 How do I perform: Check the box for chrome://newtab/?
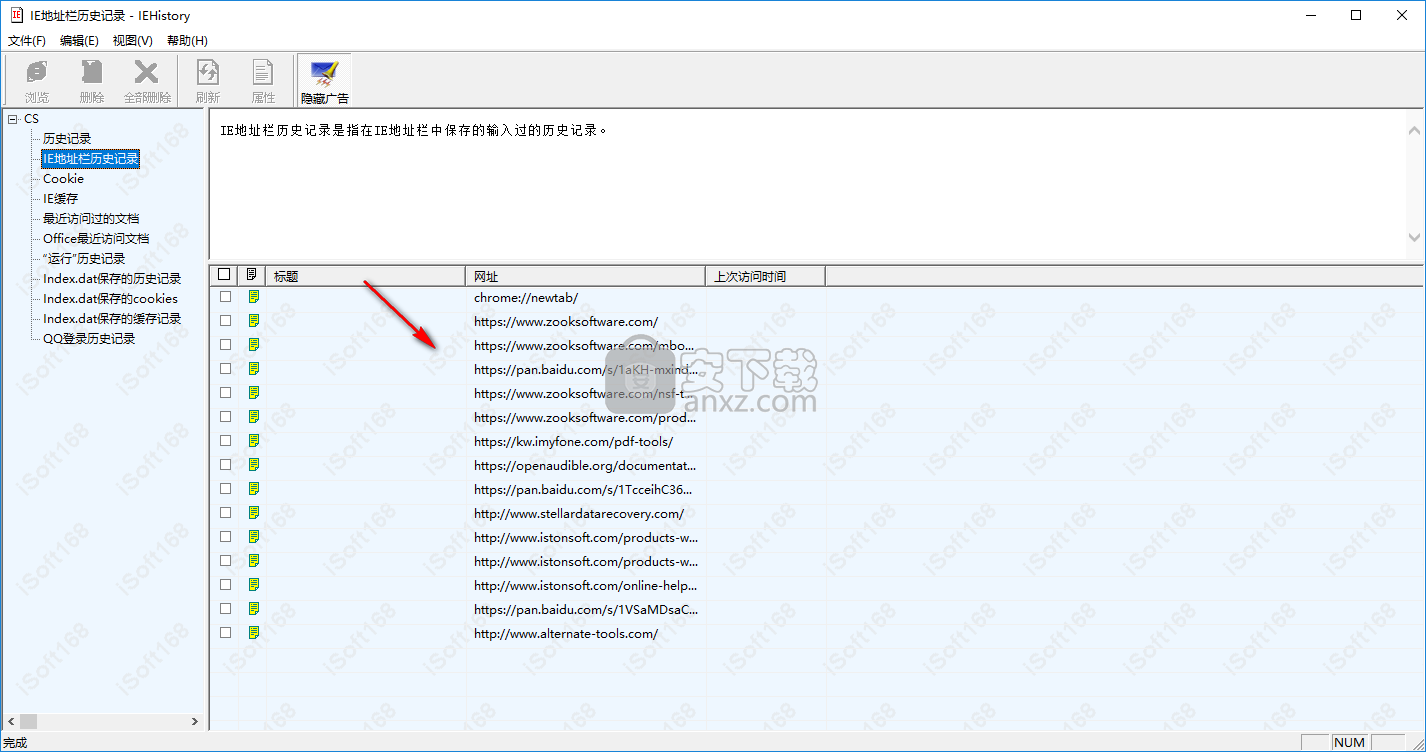coord(225,297)
